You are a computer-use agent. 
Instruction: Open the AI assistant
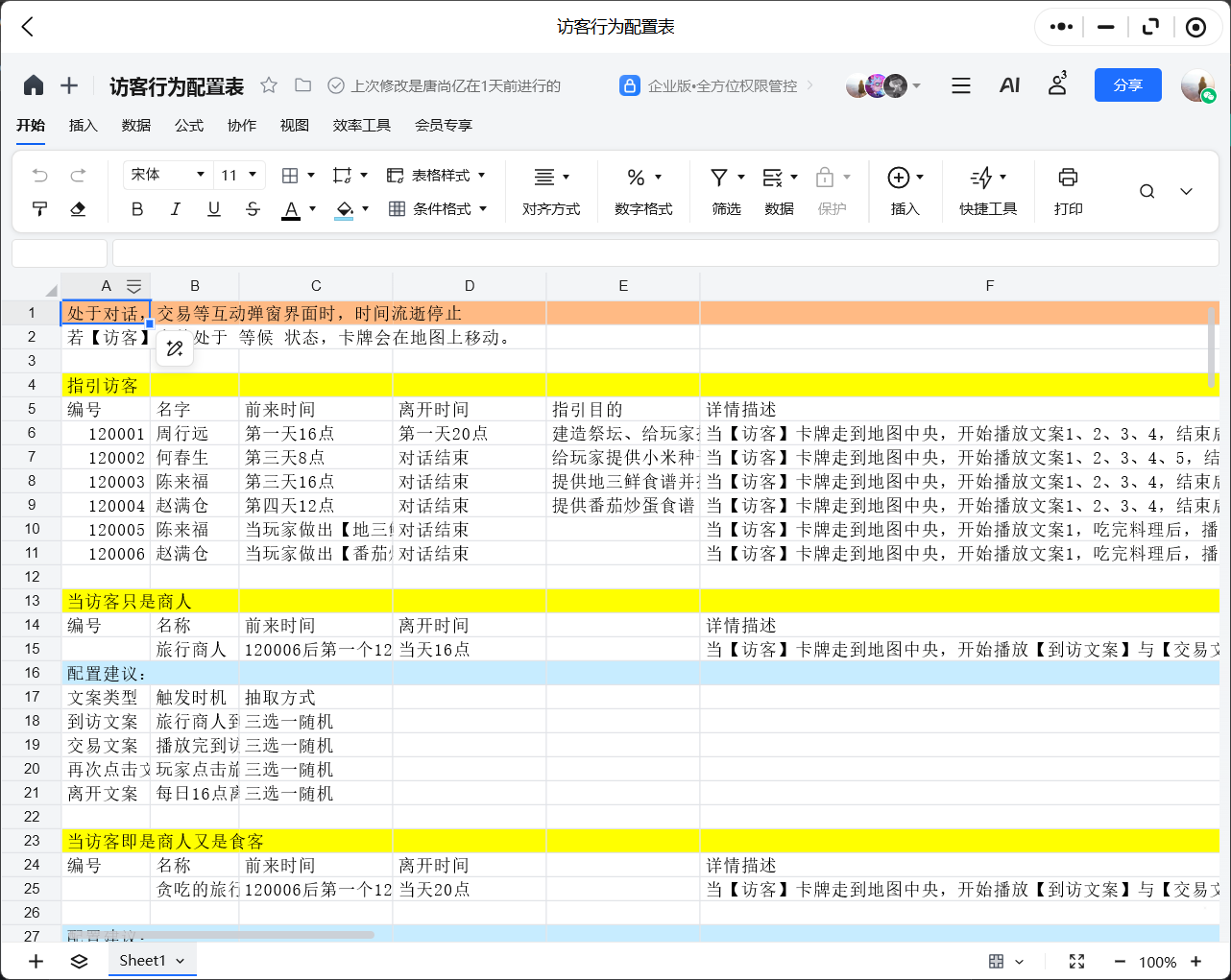[1009, 85]
